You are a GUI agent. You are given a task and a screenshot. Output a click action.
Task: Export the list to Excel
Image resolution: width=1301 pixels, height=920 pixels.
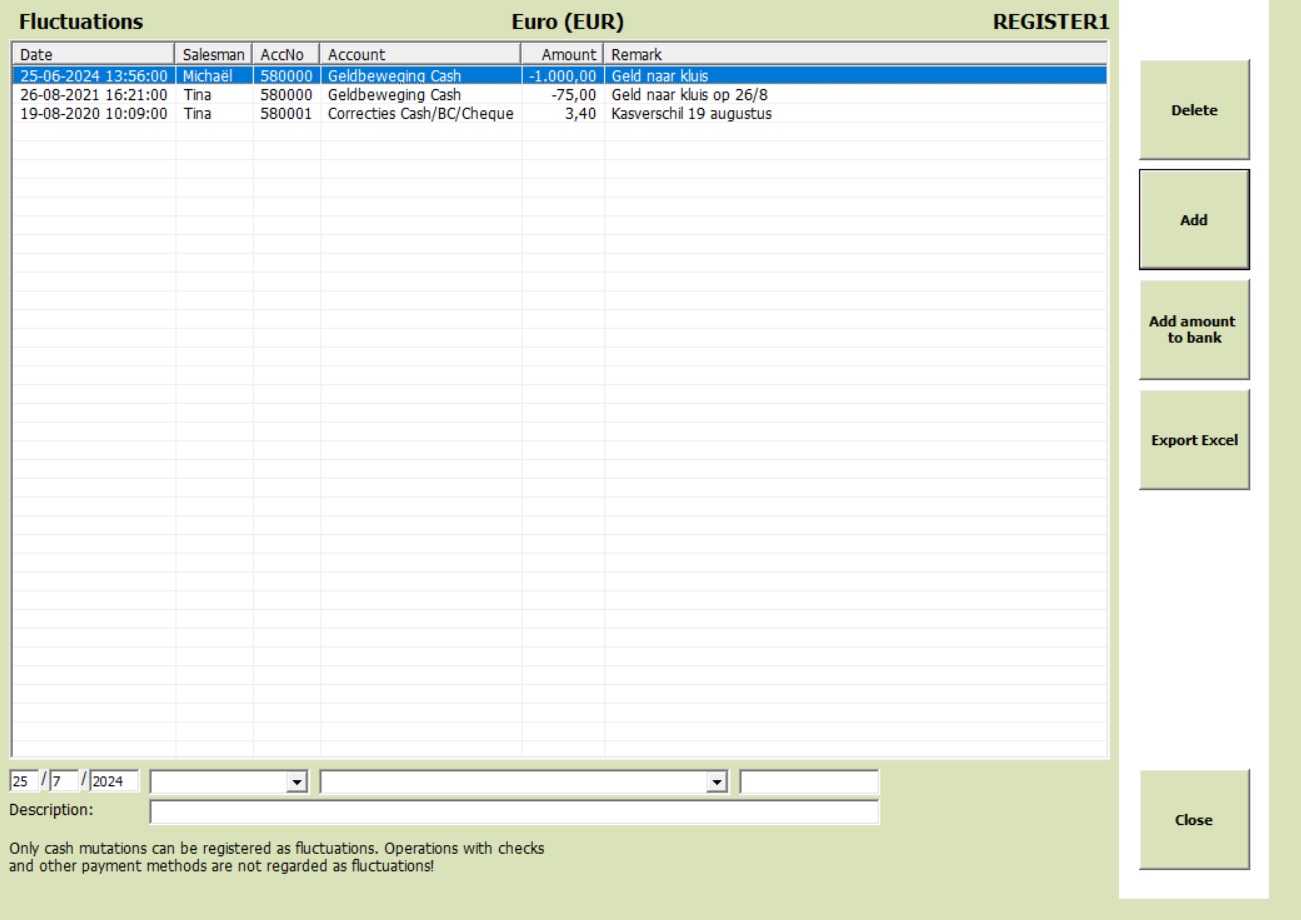1194,440
